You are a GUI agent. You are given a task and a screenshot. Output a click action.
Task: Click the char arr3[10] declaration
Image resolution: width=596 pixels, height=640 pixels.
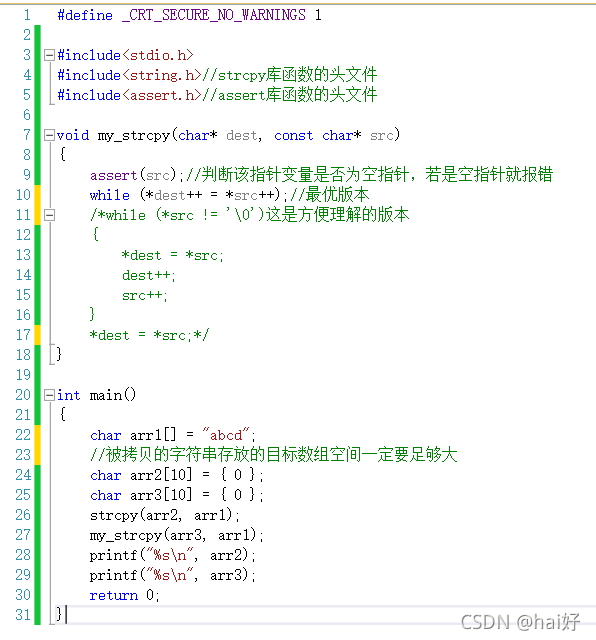pyautogui.click(x=177, y=495)
